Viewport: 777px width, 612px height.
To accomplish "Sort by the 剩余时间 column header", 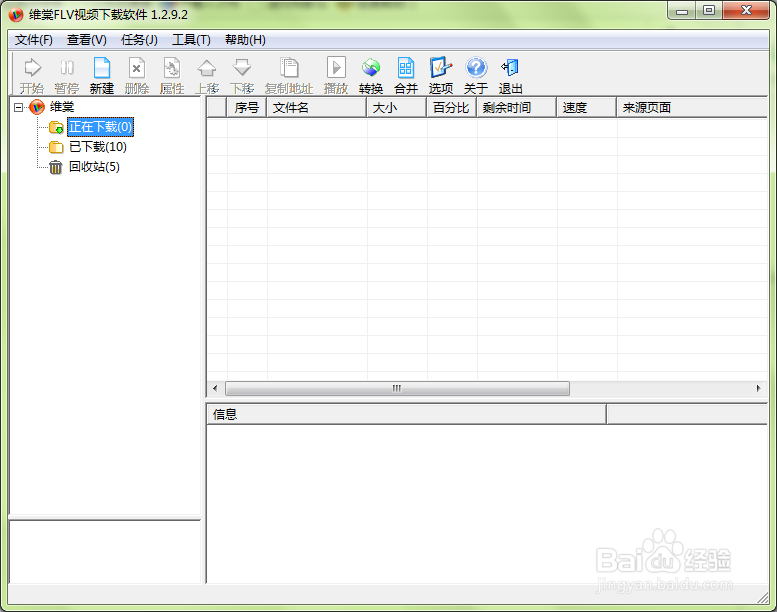I will click(517, 107).
